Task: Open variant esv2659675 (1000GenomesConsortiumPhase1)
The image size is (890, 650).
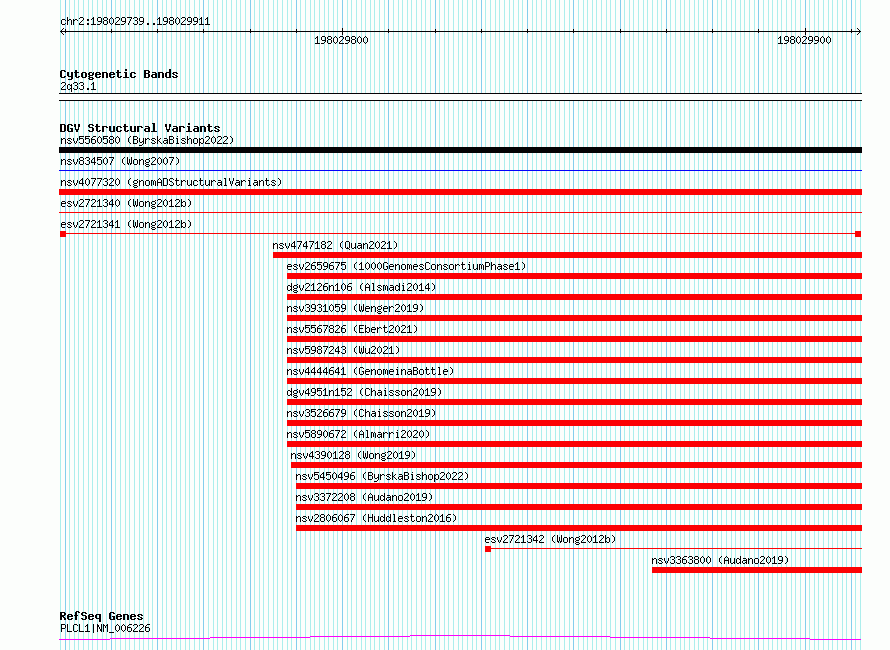Action: click(406, 266)
